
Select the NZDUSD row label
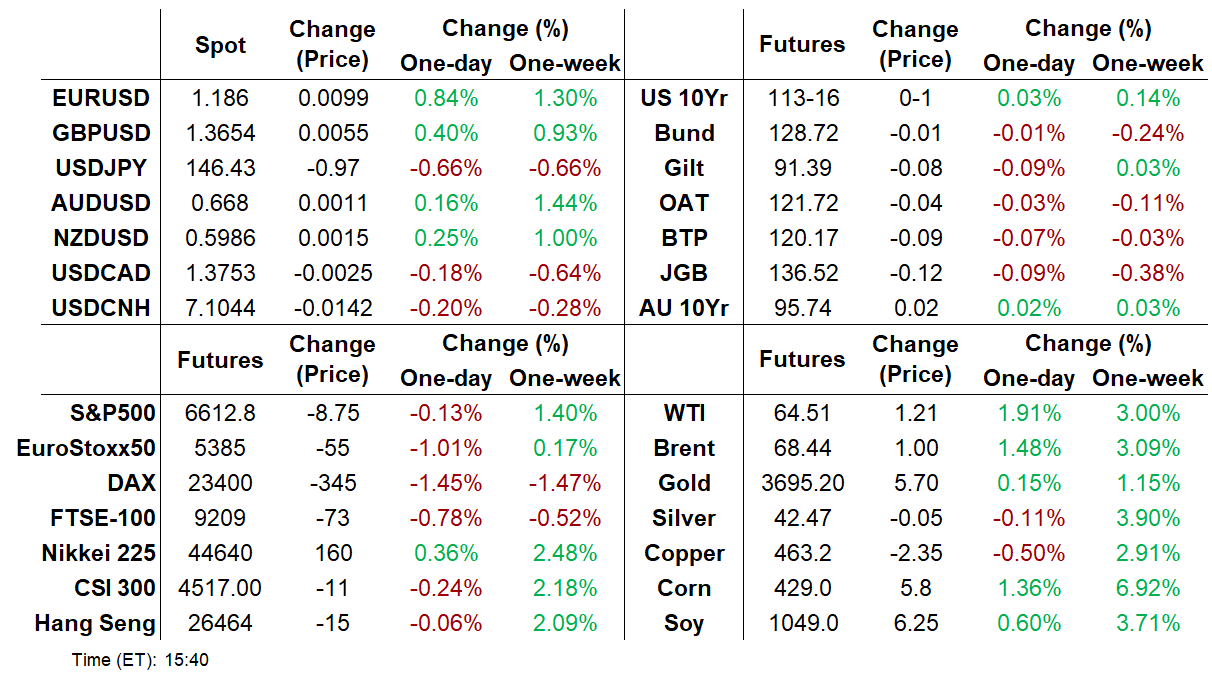[x=100, y=238]
